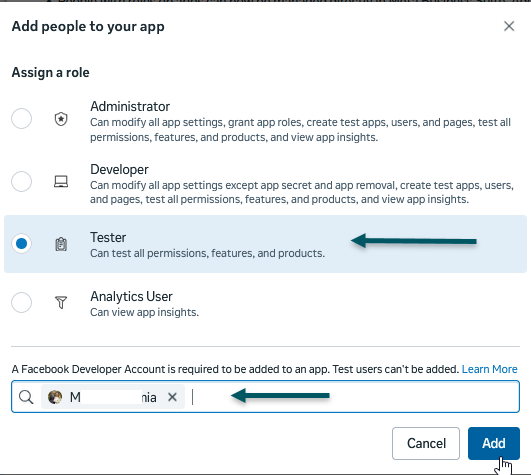Image resolution: width=531 pixels, height=475 pixels.
Task: Click the Administrator shield star icon
Action: pyautogui.click(x=61, y=119)
